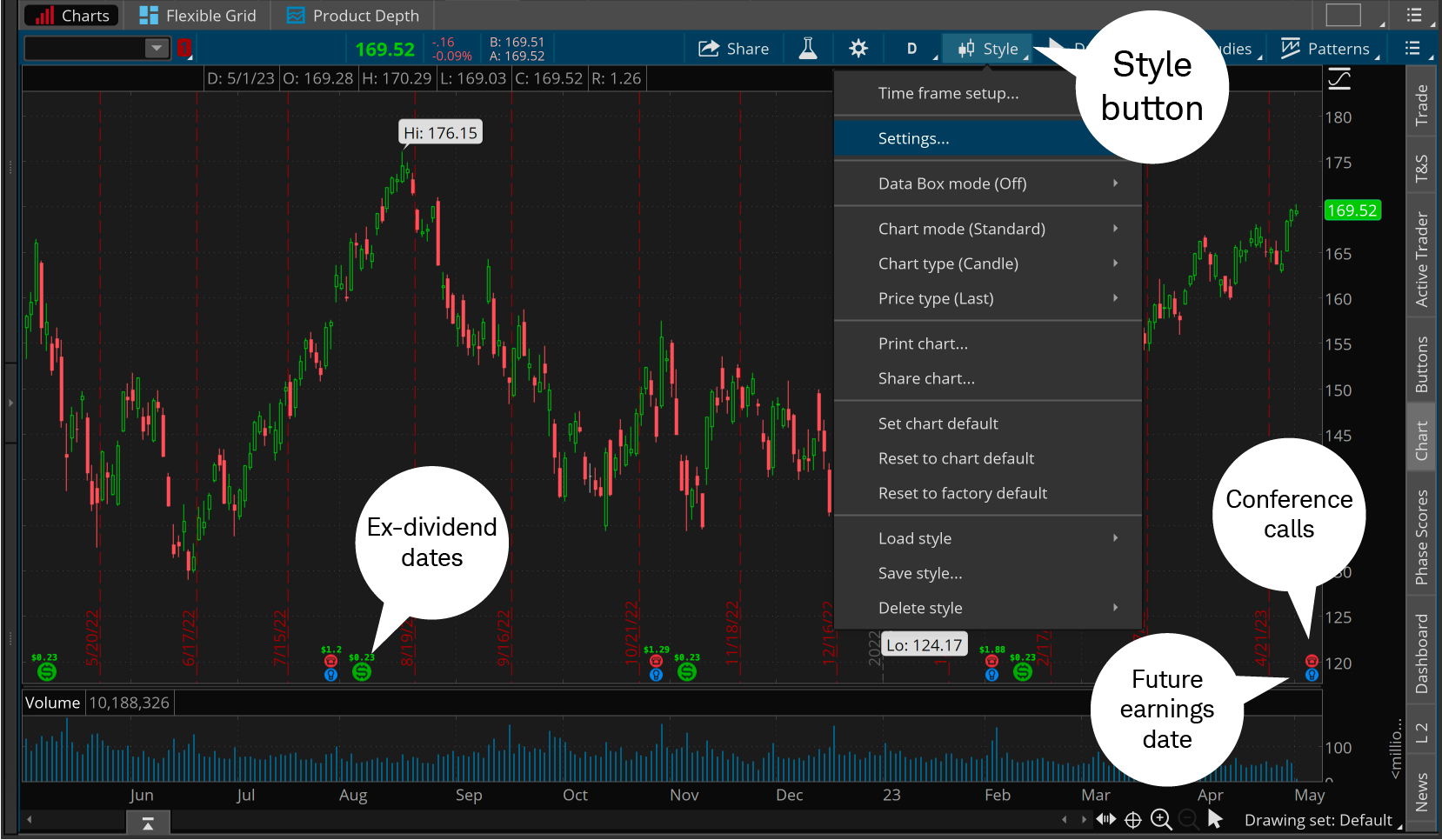The image size is (1442, 840).
Task: Expand the Price type (Last) submenu
Action: pyautogui.click(x=988, y=298)
